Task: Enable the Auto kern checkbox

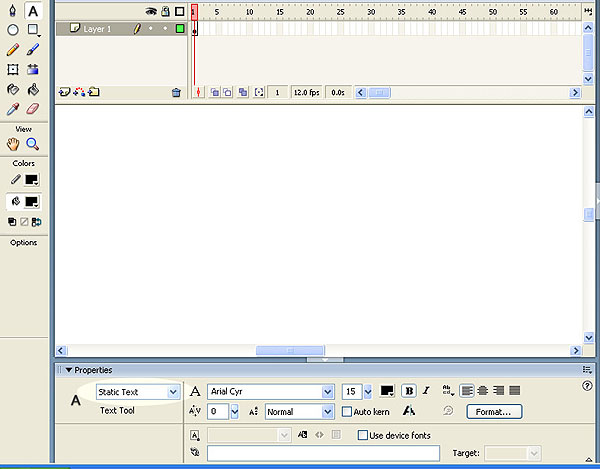Action: click(347, 411)
